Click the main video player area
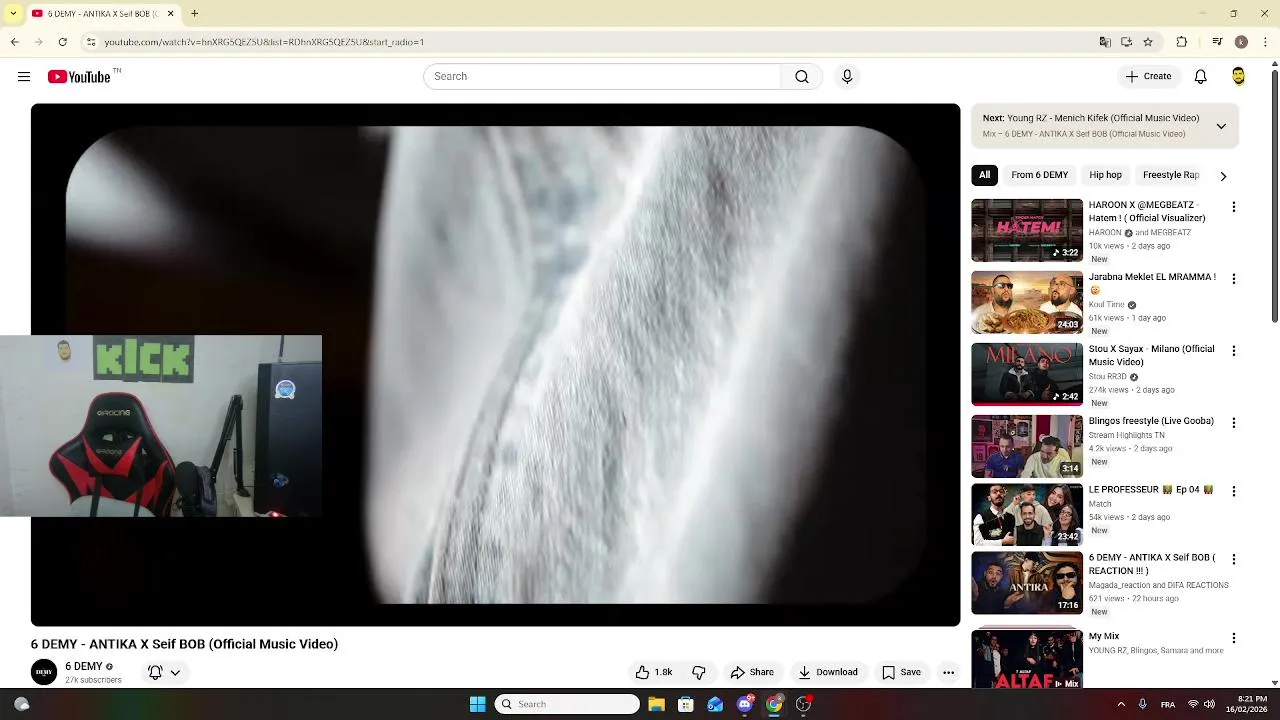Image resolution: width=1280 pixels, height=720 pixels. pos(495,365)
